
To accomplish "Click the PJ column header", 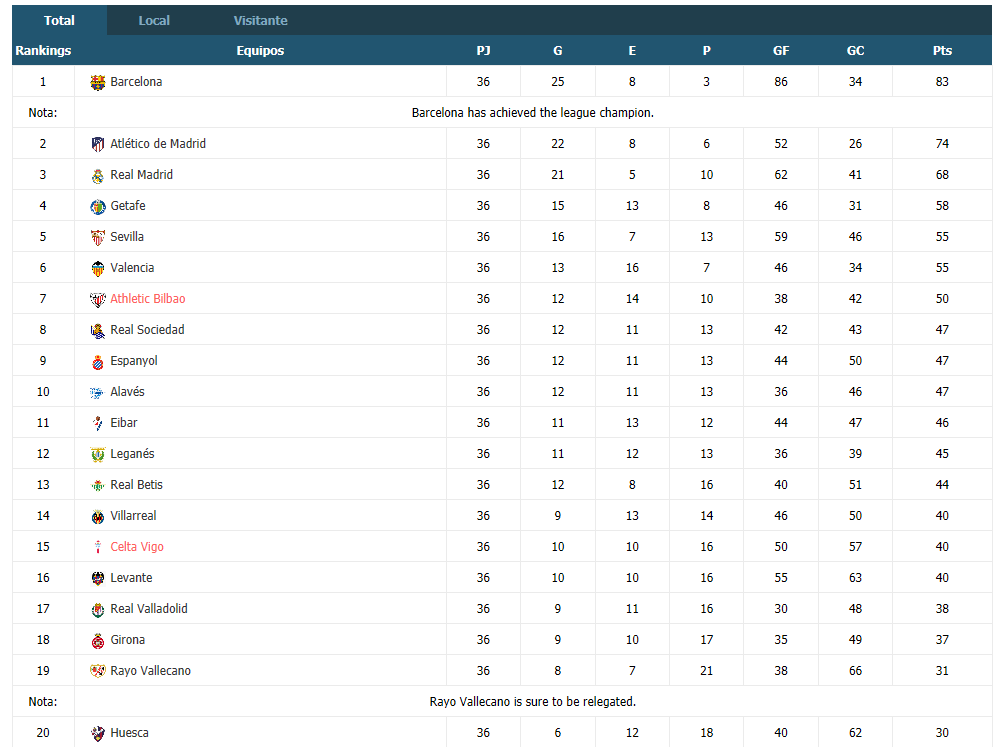I will 483,50.
